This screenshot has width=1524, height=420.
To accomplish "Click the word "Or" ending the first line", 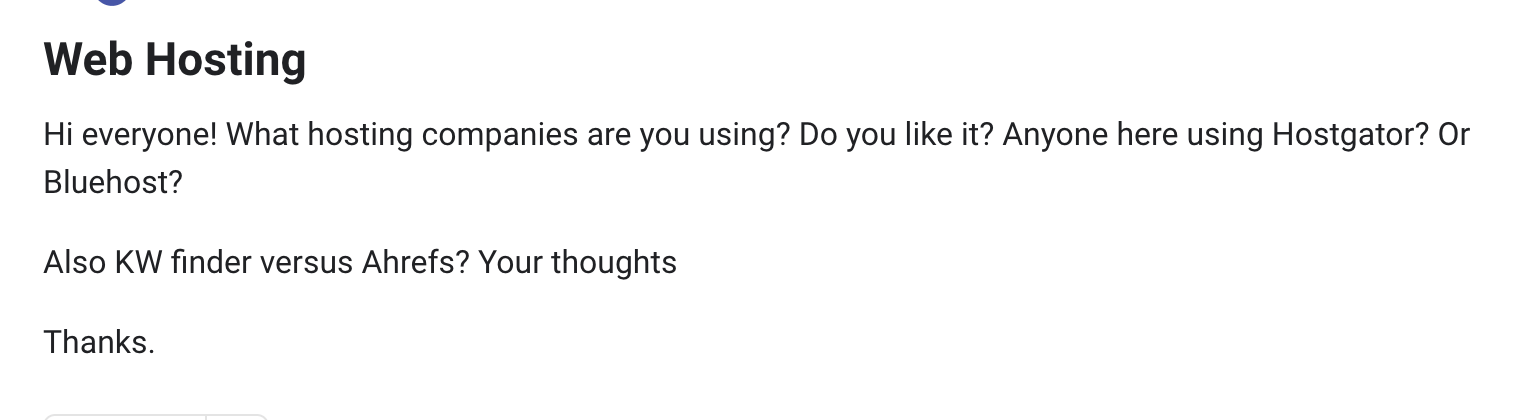I will click(1454, 135).
